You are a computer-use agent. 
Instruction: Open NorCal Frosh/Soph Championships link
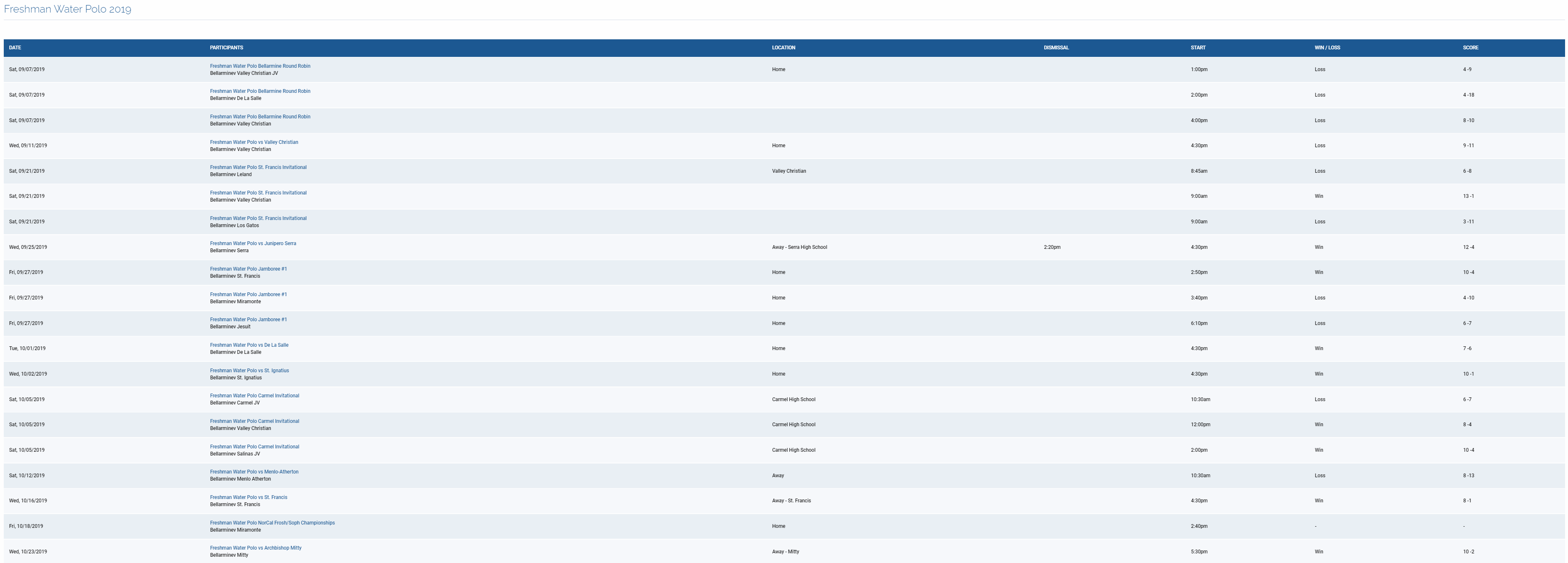(272, 523)
